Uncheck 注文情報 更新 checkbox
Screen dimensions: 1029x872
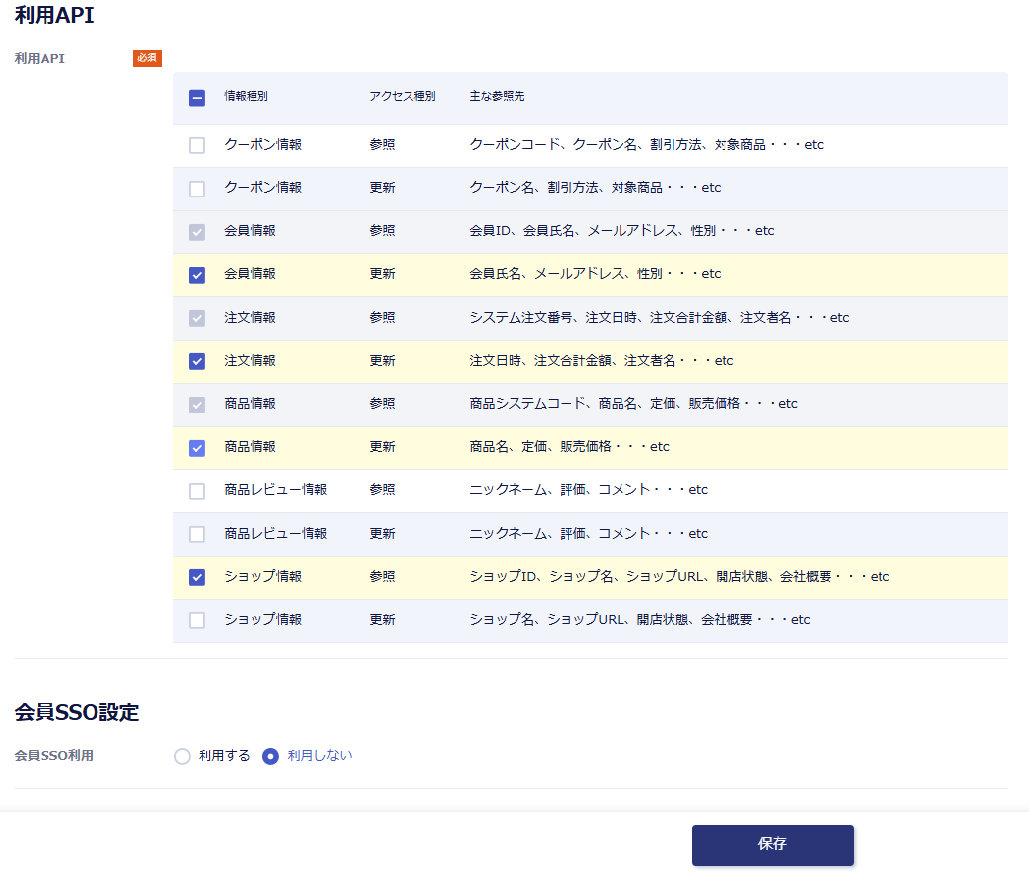point(197,362)
